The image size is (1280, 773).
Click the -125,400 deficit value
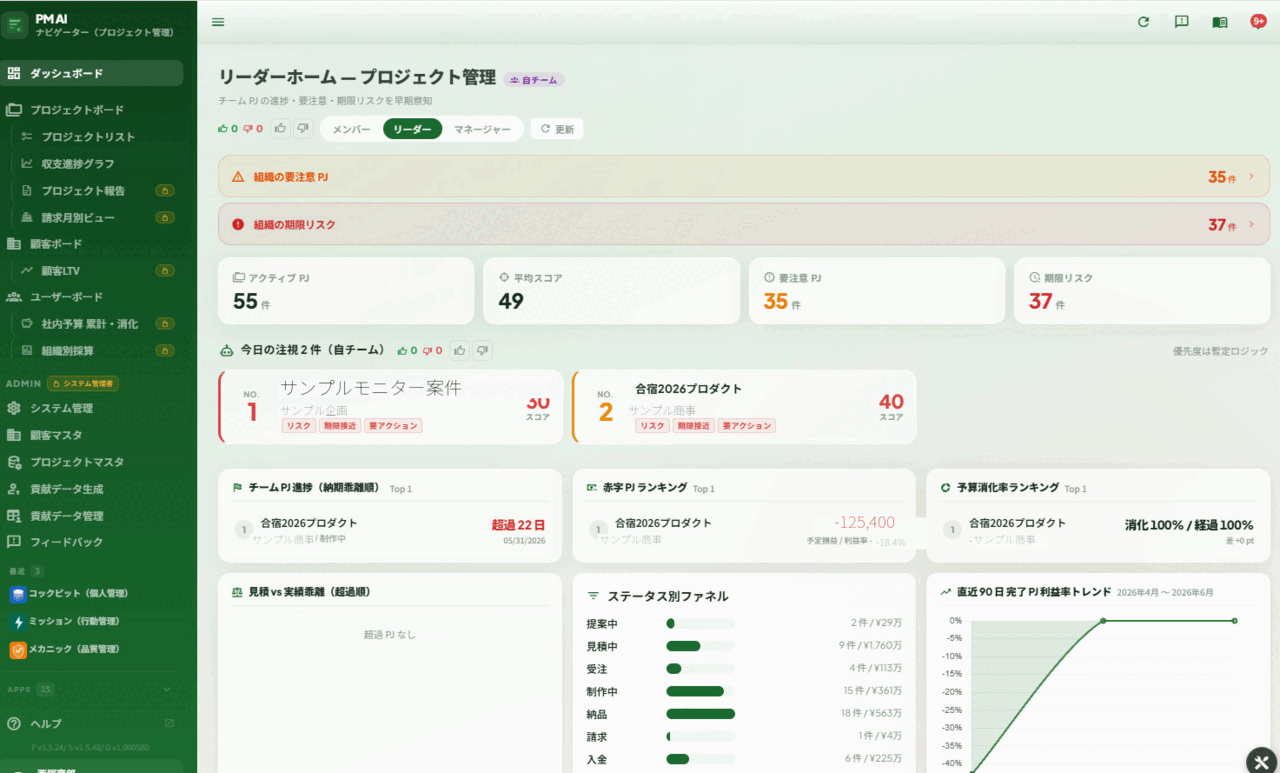coord(864,522)
